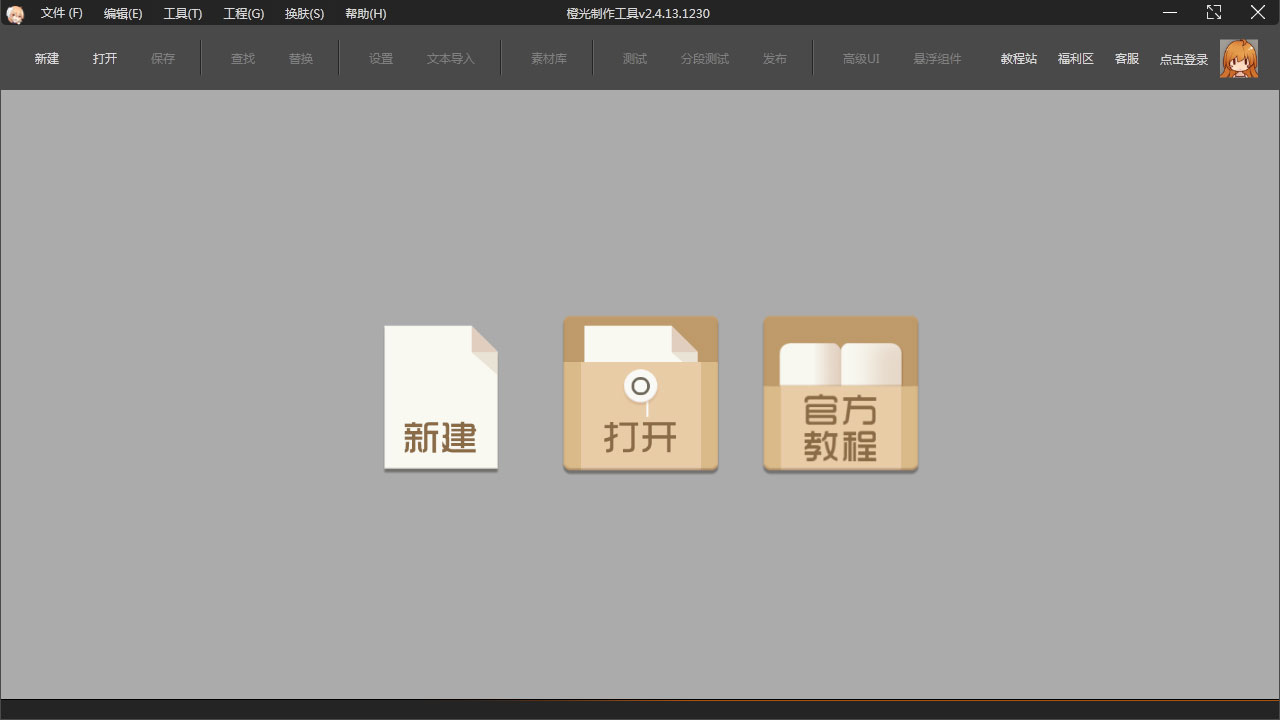This screenshot has height=720, width=1280.
Task: Open the 文件 (F) menu
Action: click(x=60, y=13)
